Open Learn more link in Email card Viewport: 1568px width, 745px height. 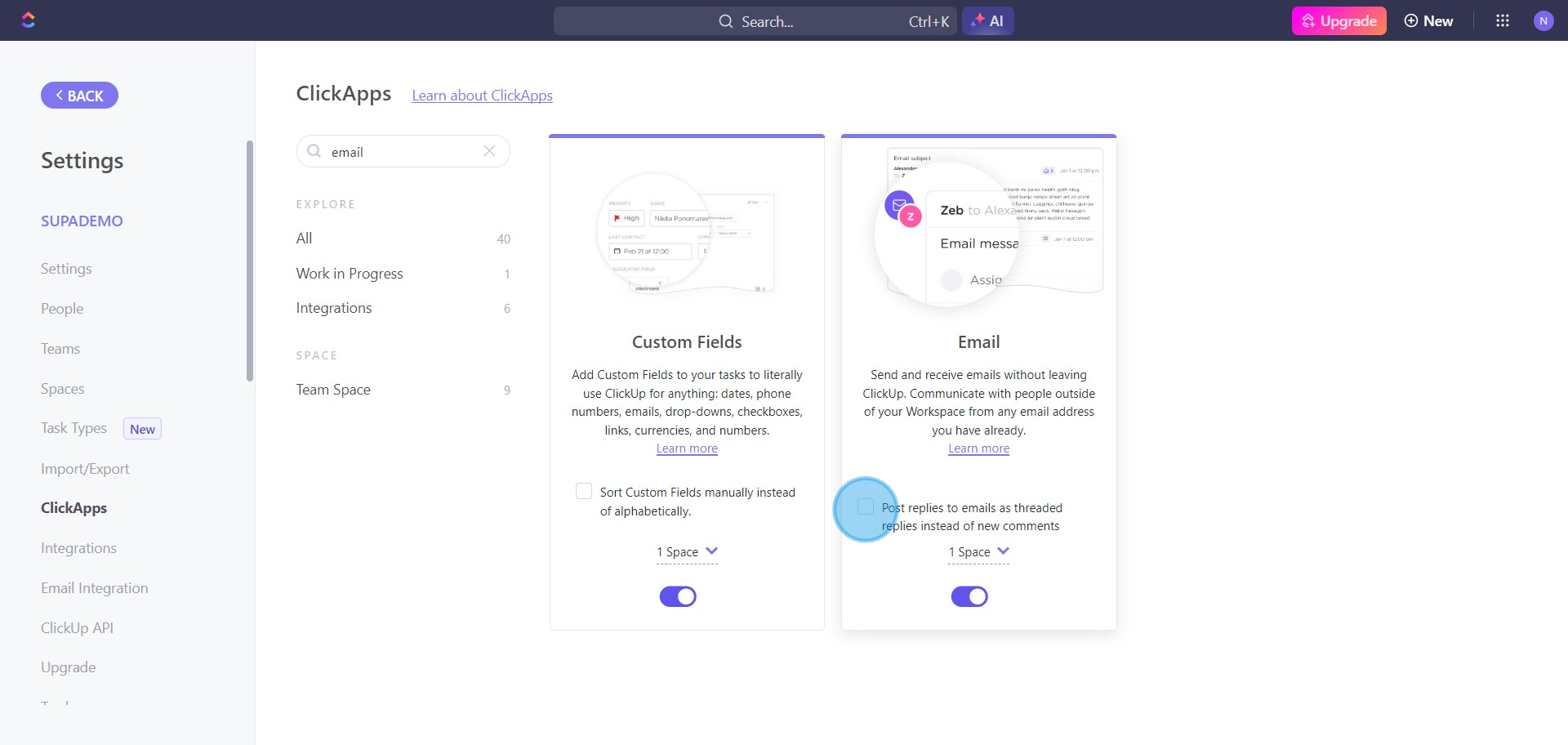[978, 448]
